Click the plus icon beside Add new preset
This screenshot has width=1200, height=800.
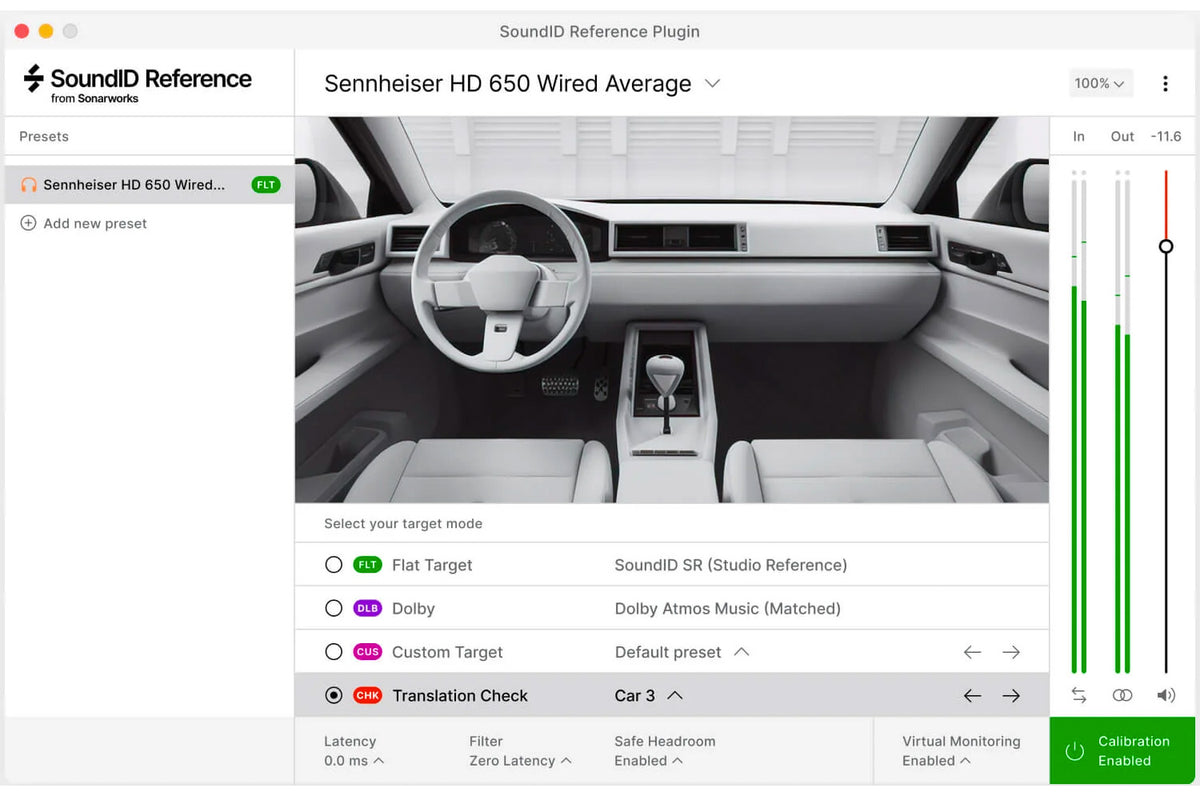point(29,223)
